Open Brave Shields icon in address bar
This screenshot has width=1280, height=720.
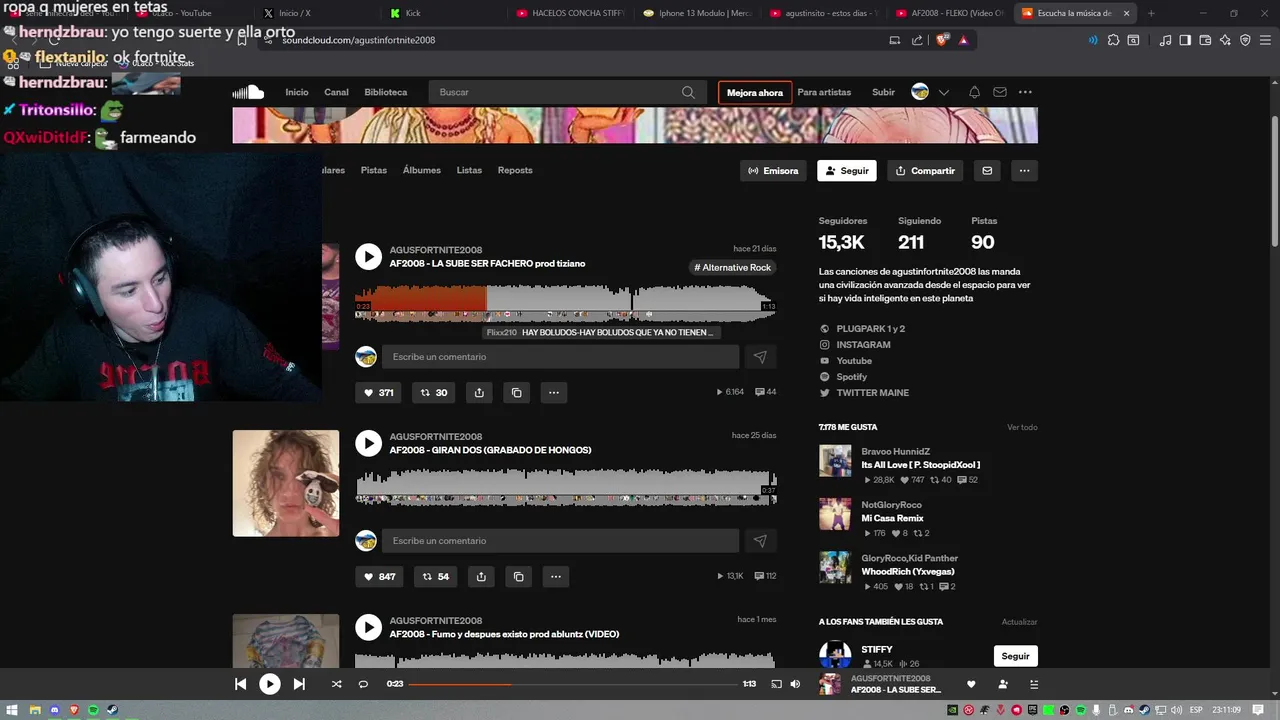pyautogui.click(x=942, y=40)
